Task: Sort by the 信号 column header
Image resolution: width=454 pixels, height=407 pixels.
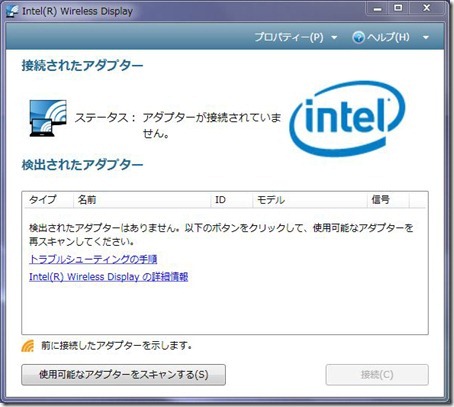Action: (388, 200)
